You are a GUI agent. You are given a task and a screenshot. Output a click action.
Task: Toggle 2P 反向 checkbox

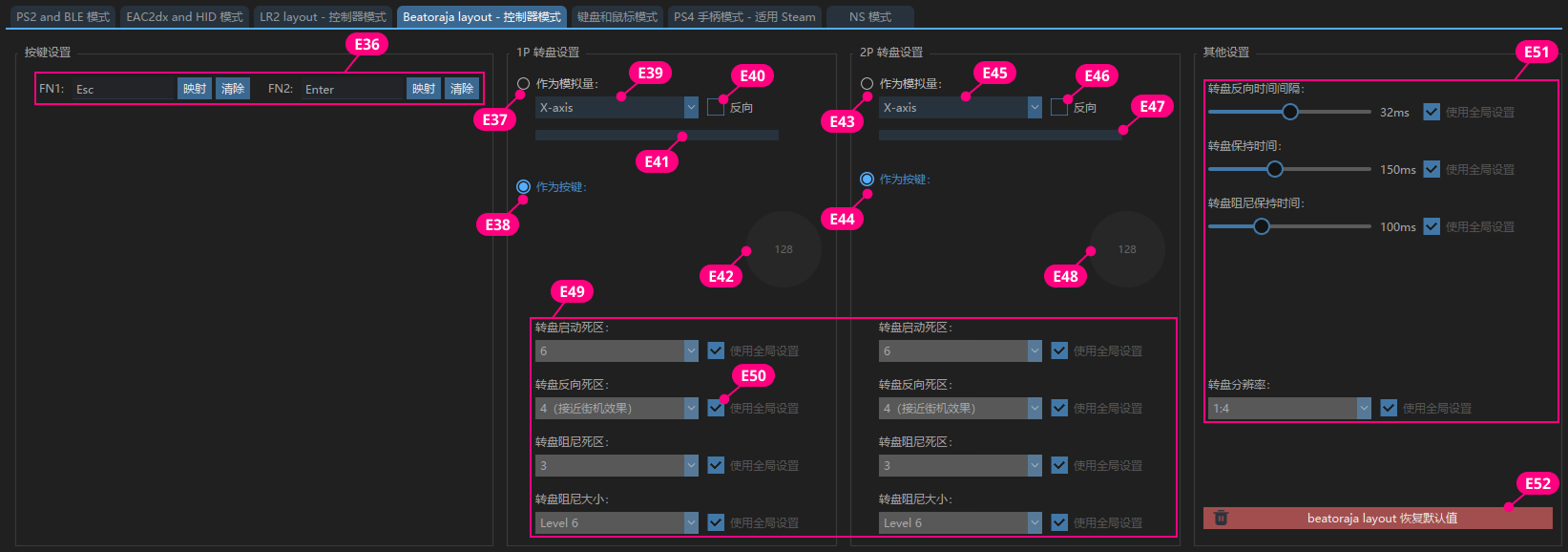[x=1059, y=108]
